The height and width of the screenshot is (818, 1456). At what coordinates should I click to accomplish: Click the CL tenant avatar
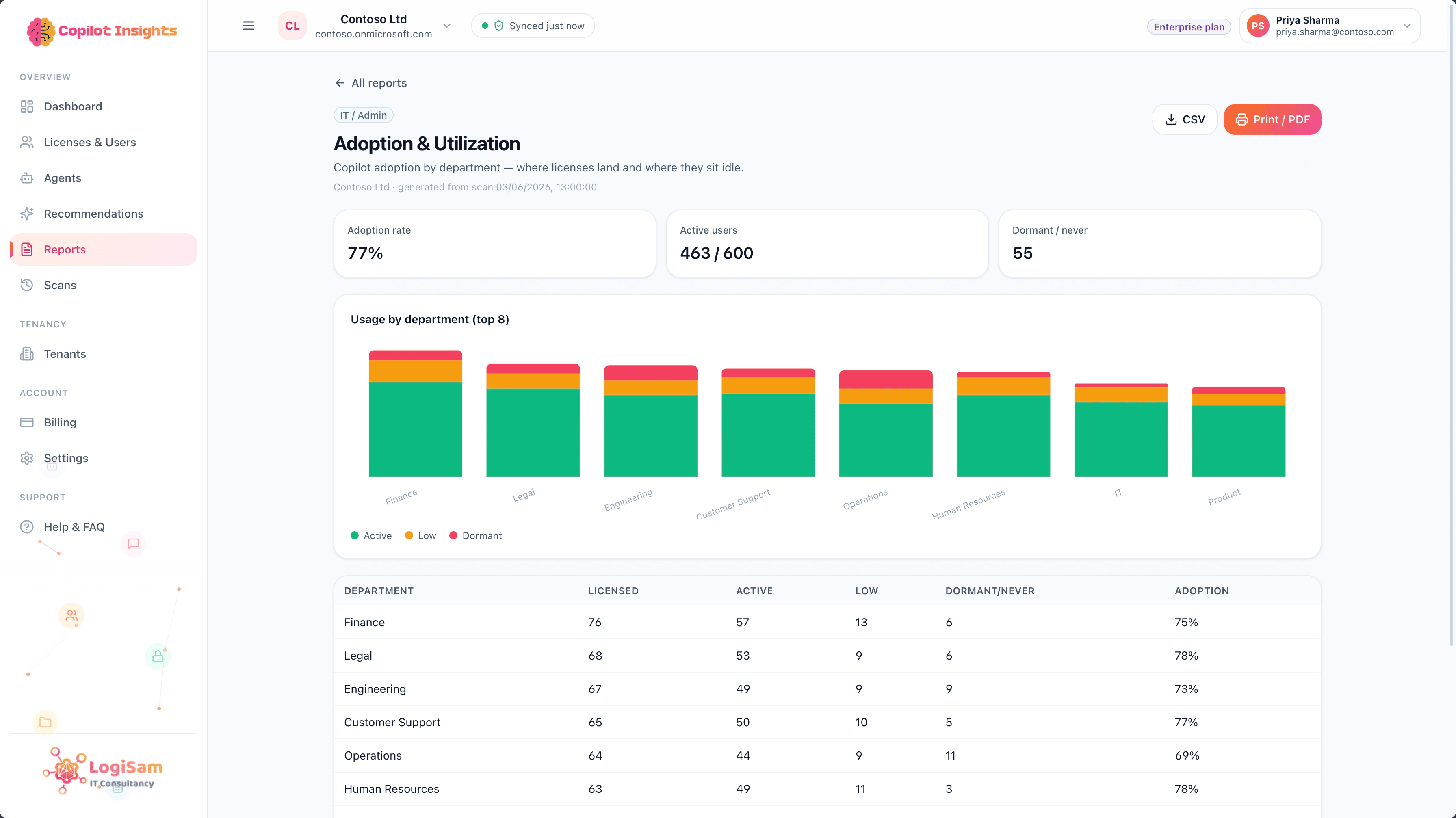click(292, 26)
